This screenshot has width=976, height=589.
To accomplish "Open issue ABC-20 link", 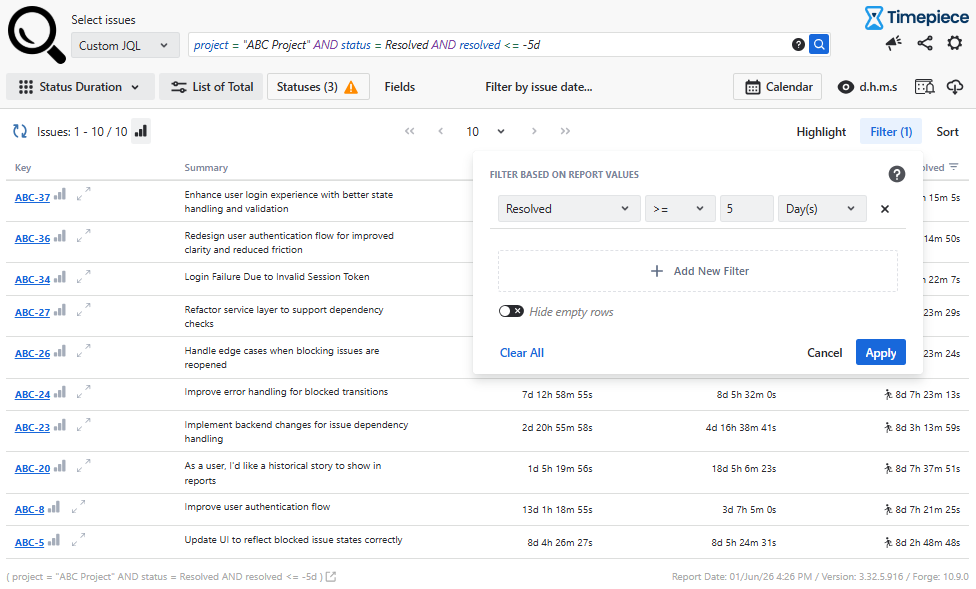I will click(x=32, y=469).
